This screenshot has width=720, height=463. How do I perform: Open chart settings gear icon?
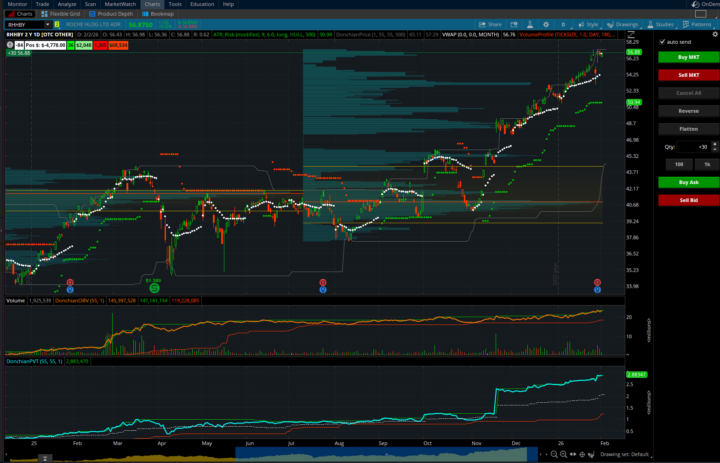pyautogui.click(x=546, y=25)
